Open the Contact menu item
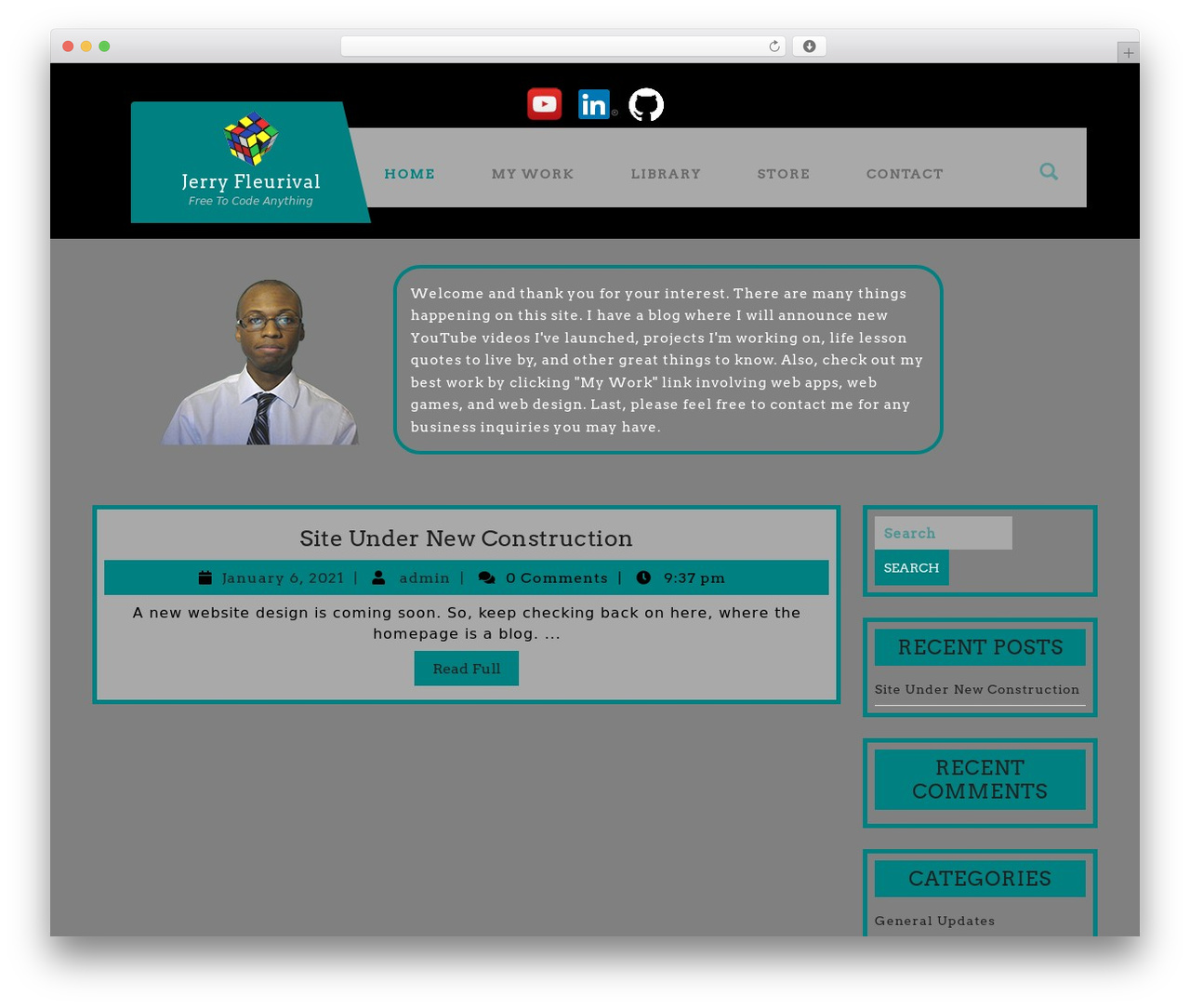Image resolution: width=1190 pixels, height=1008 pixels. click(905, 174)
